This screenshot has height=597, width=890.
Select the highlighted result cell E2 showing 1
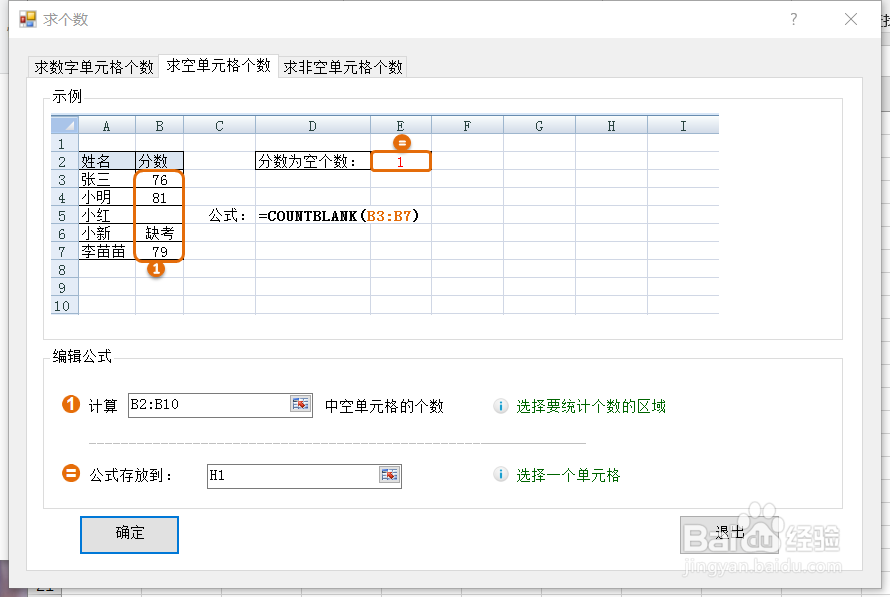click(x=401, y=161)
